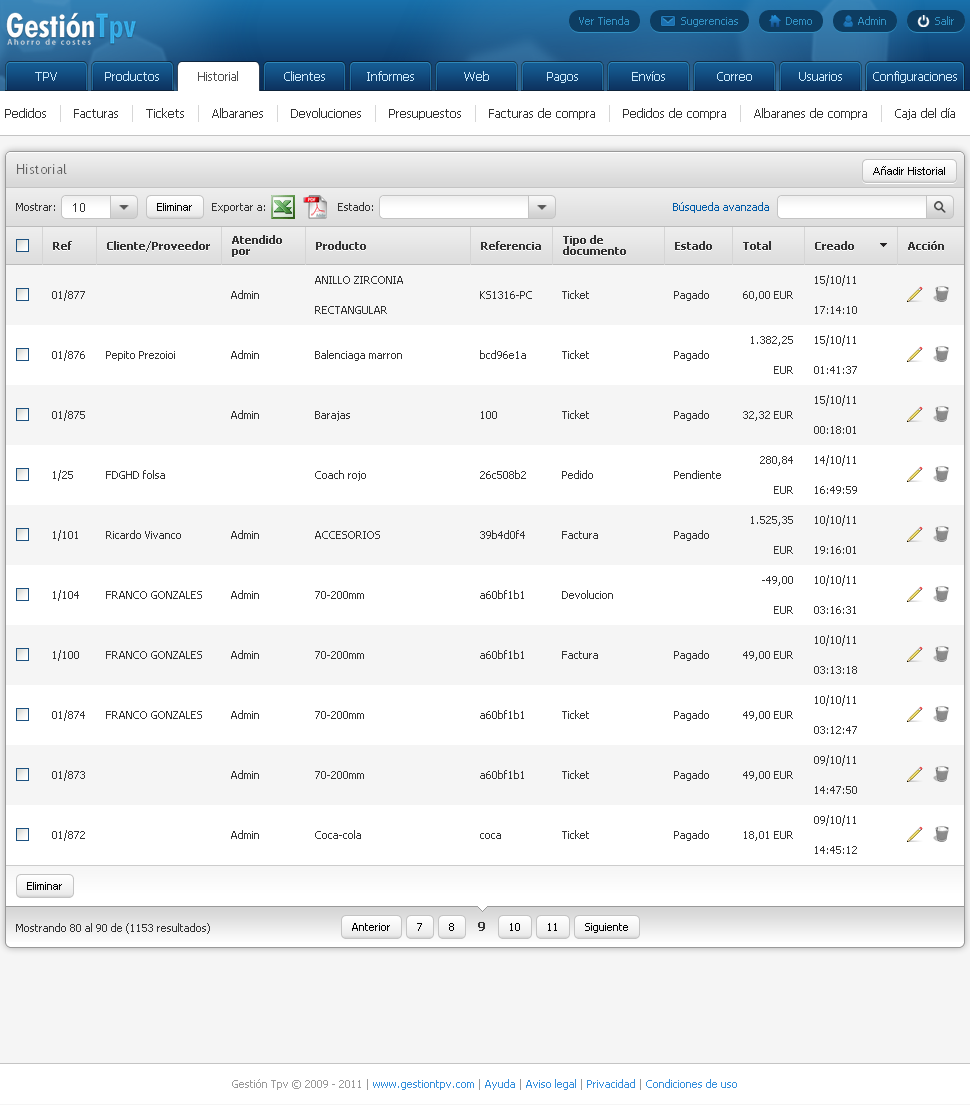Open the Mostrar rows-per-page dropdown

coord(123,207)
